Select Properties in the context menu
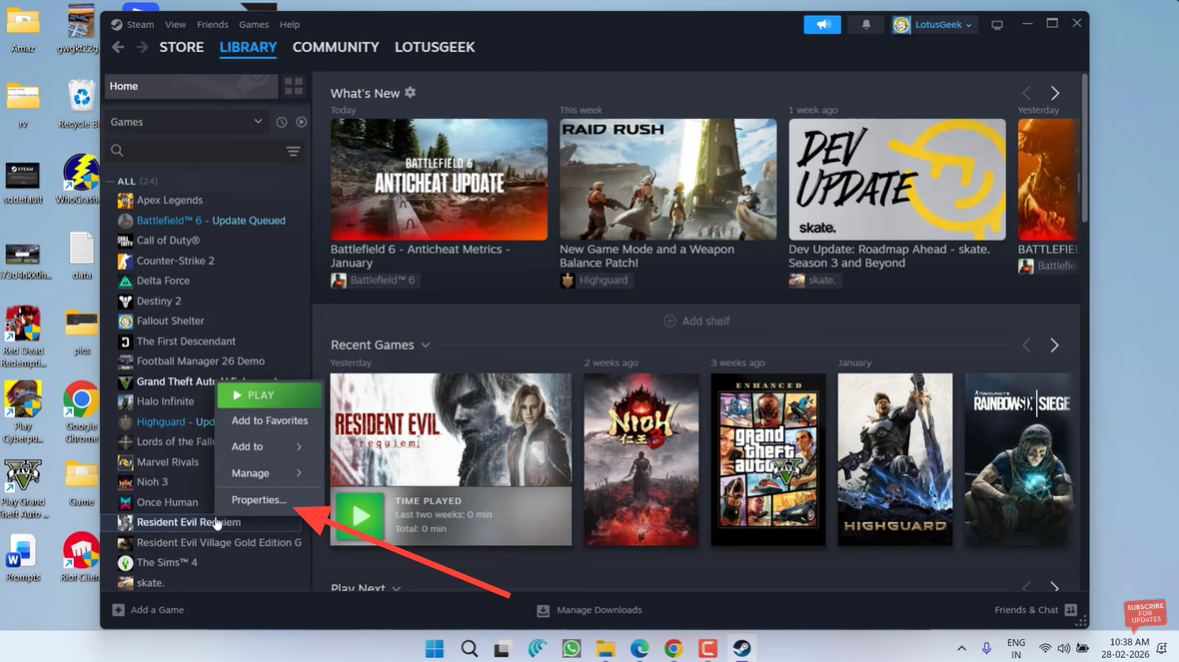 pos(259,500)
